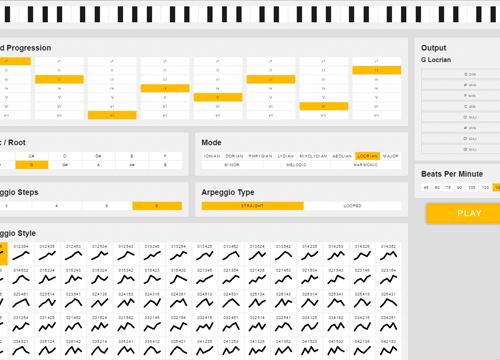Select arpeggio style 021345
Viewport: 500px width, 360px height.
pos(205,277)
